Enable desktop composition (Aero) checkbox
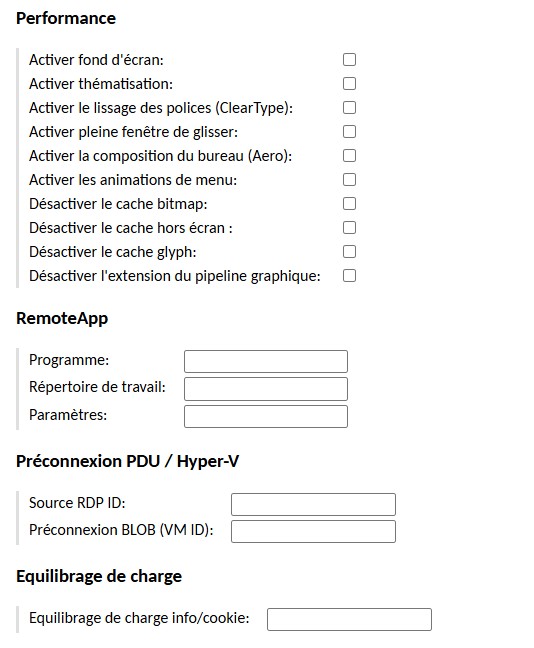534x648 pixels. tap(349, 155)
